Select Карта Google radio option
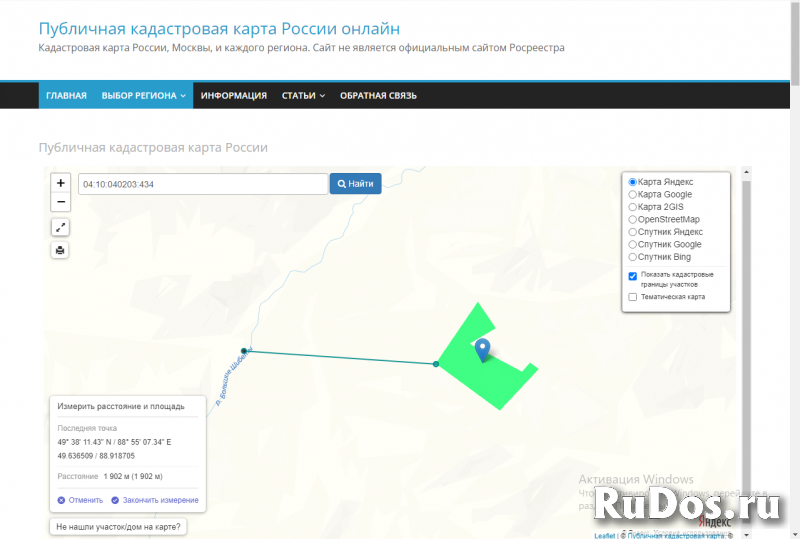The image size is (800, 539). (633, 194)
